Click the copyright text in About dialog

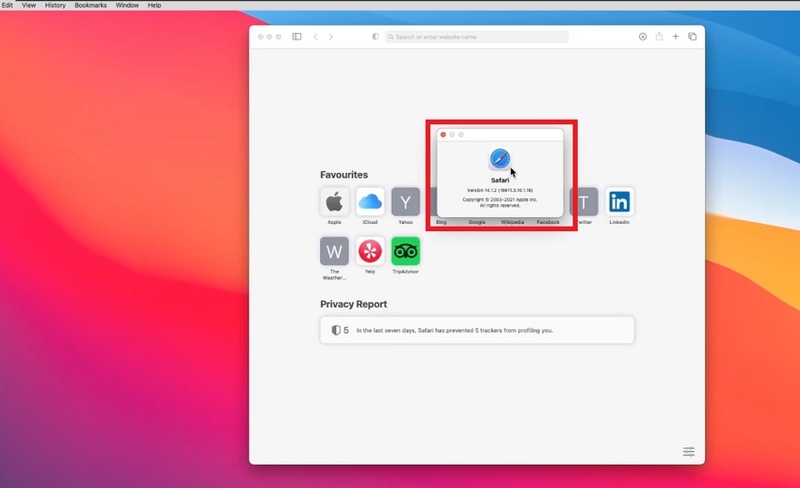pos(500,203)
